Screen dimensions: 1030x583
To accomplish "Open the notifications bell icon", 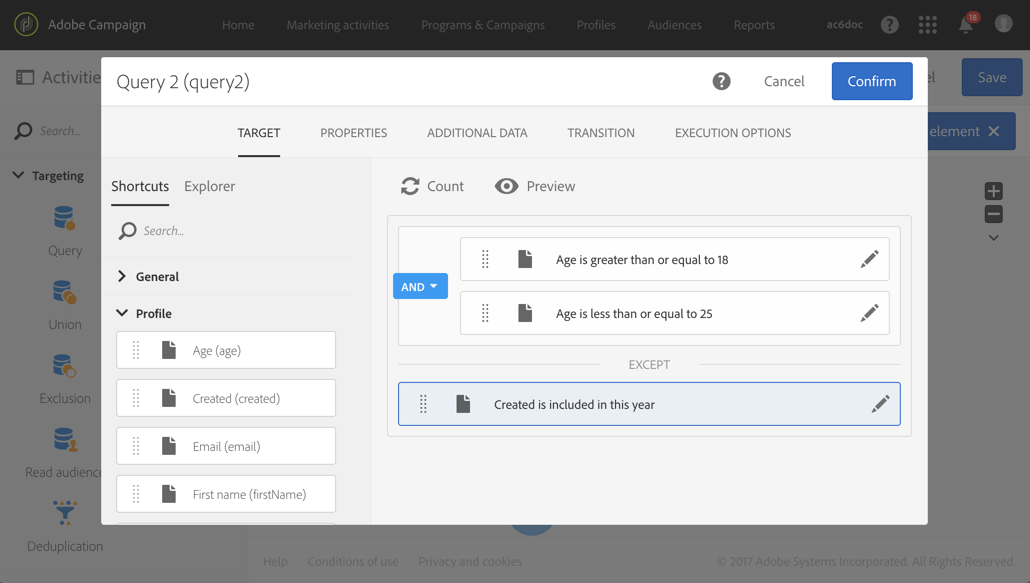I will point(966,25).
